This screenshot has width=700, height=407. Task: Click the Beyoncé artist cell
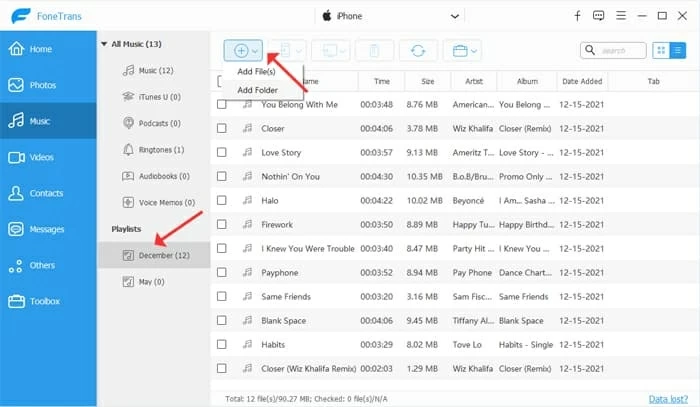pyautogui.click(x=468, y=201)
